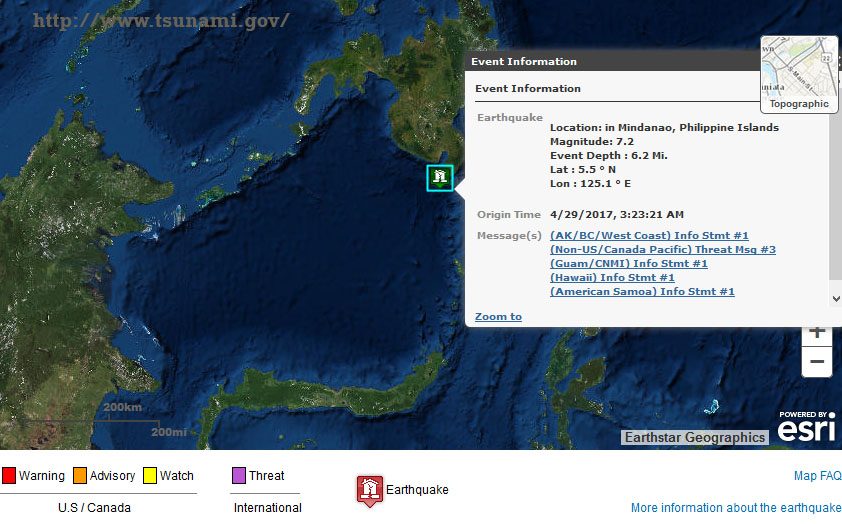
Task: Click the red Earthquake legend icon
Action: click(369, 491)
